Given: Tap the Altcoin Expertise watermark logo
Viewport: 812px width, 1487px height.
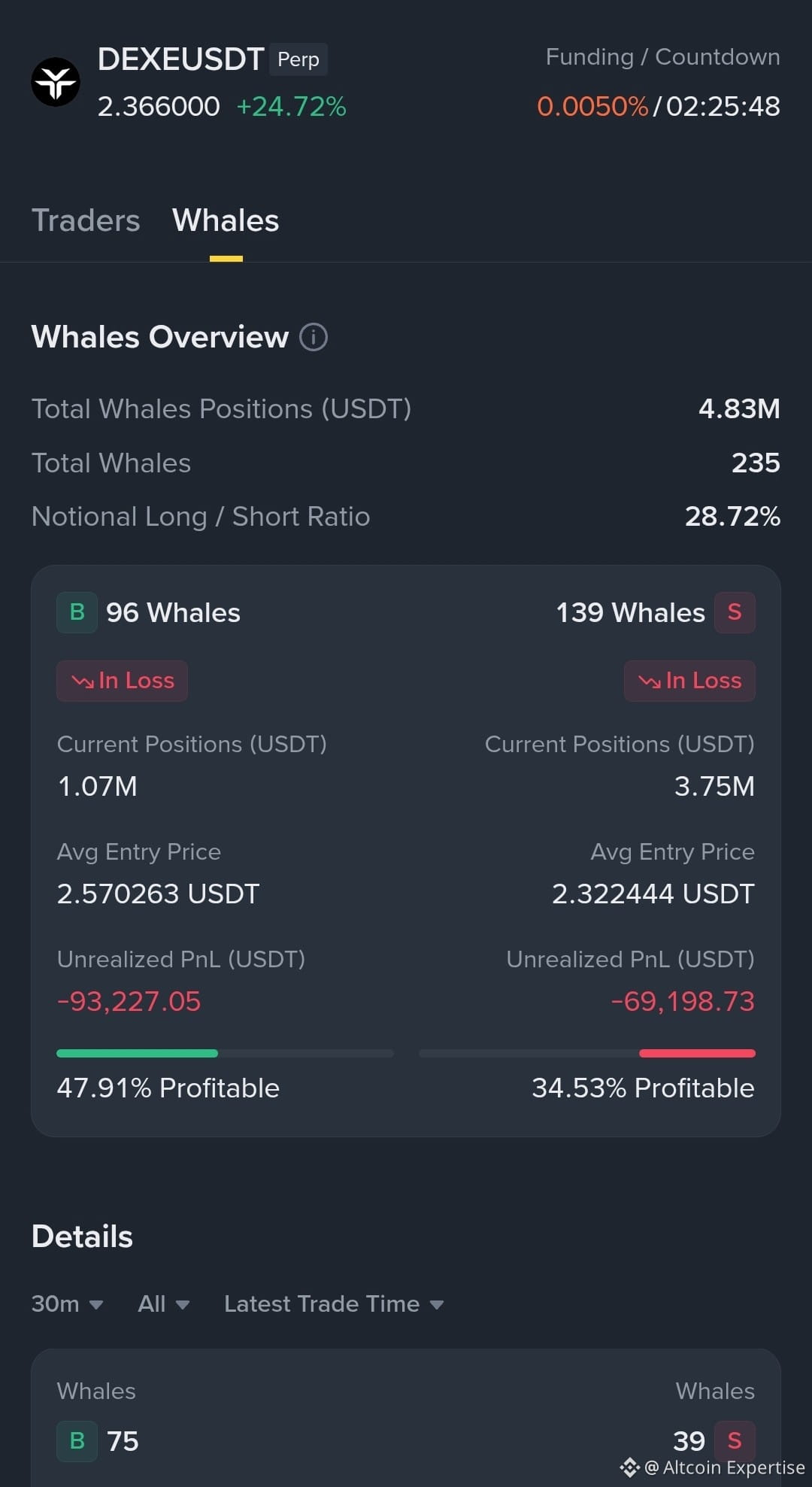Looking at the screenshot, I should pos(629,1467).
